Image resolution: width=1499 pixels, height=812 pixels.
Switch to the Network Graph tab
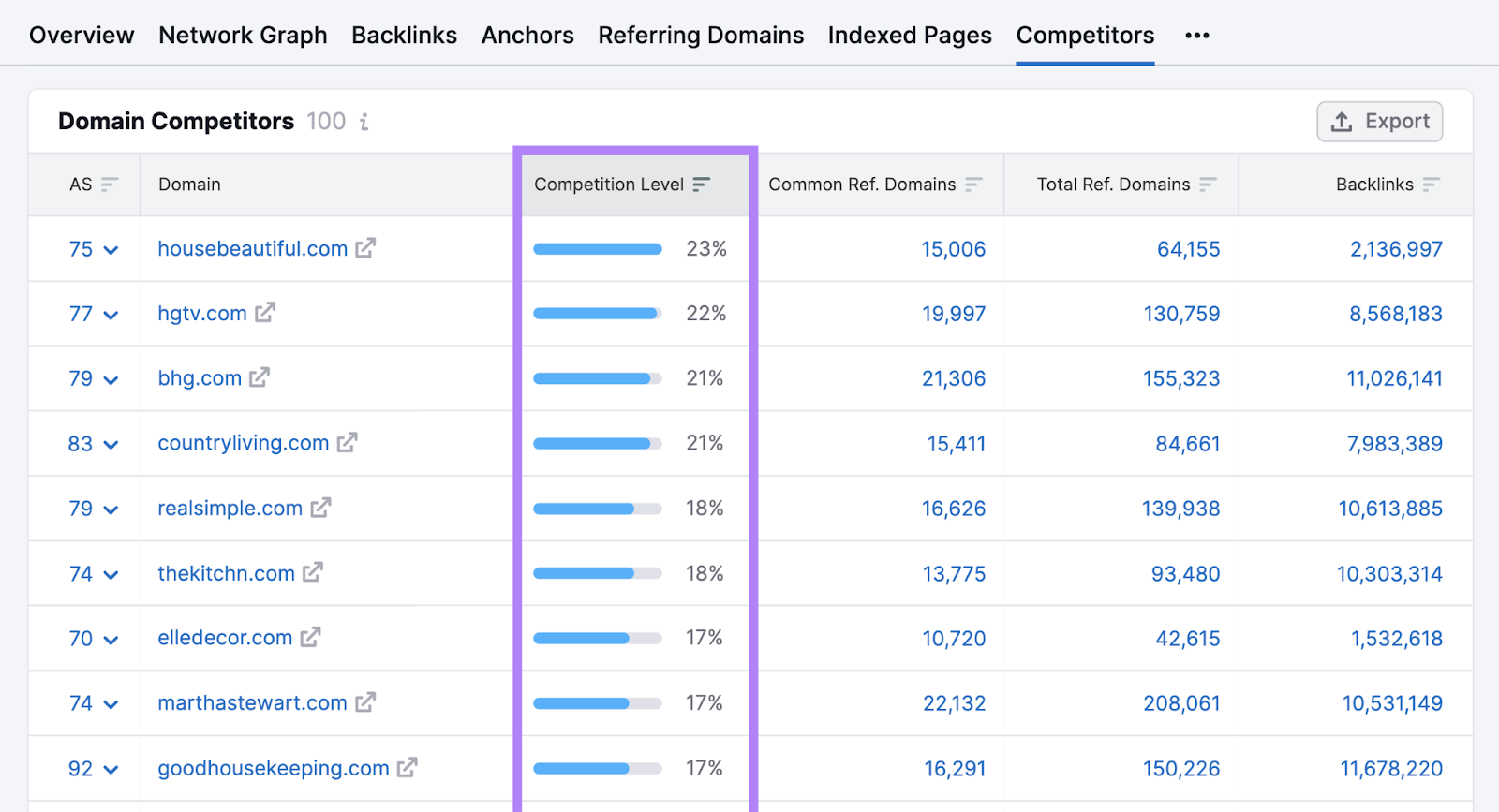coord(243,36)
